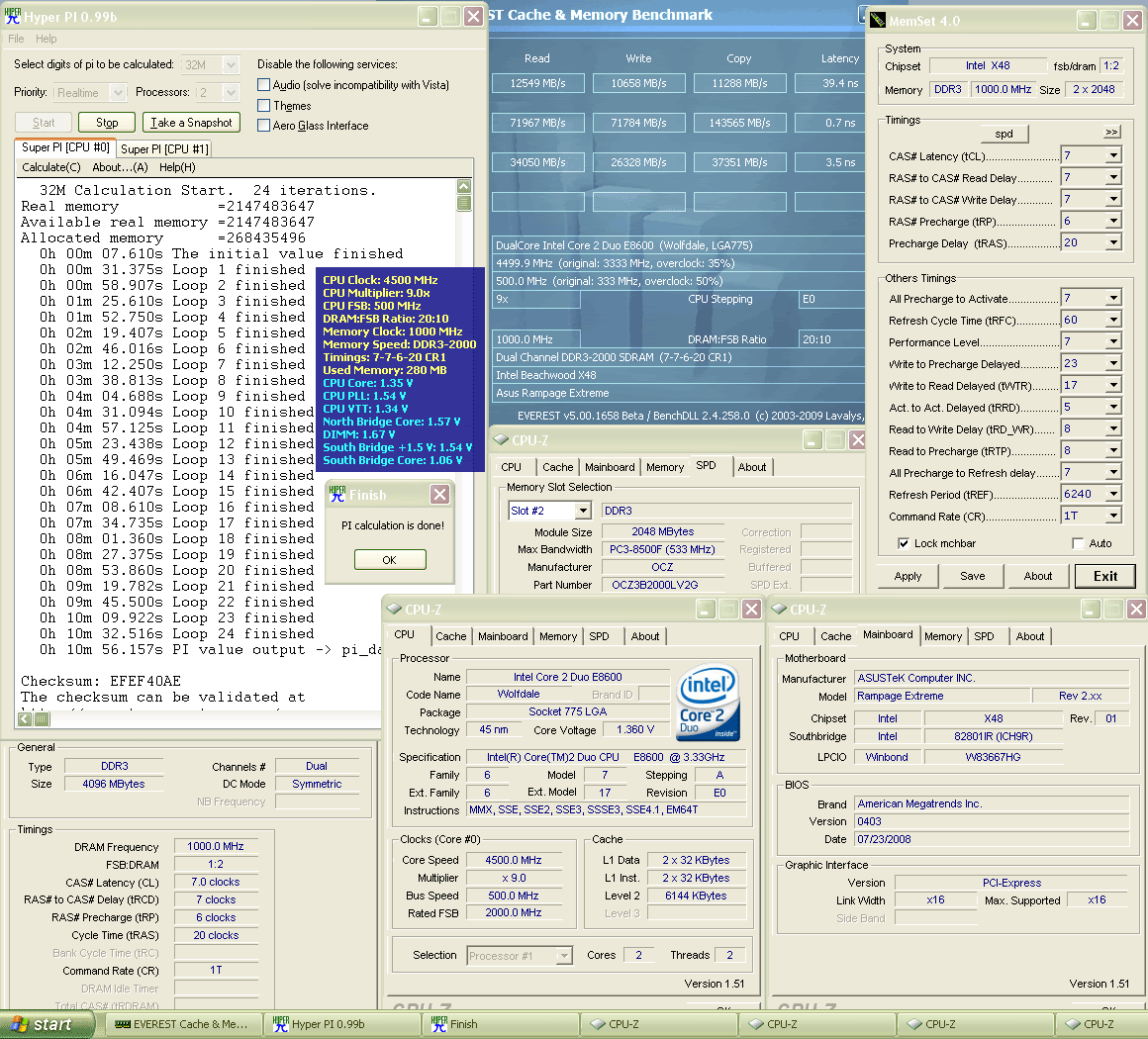
Task: Expand MemSet timings with the >> button
Action: tap(1111, 133)
